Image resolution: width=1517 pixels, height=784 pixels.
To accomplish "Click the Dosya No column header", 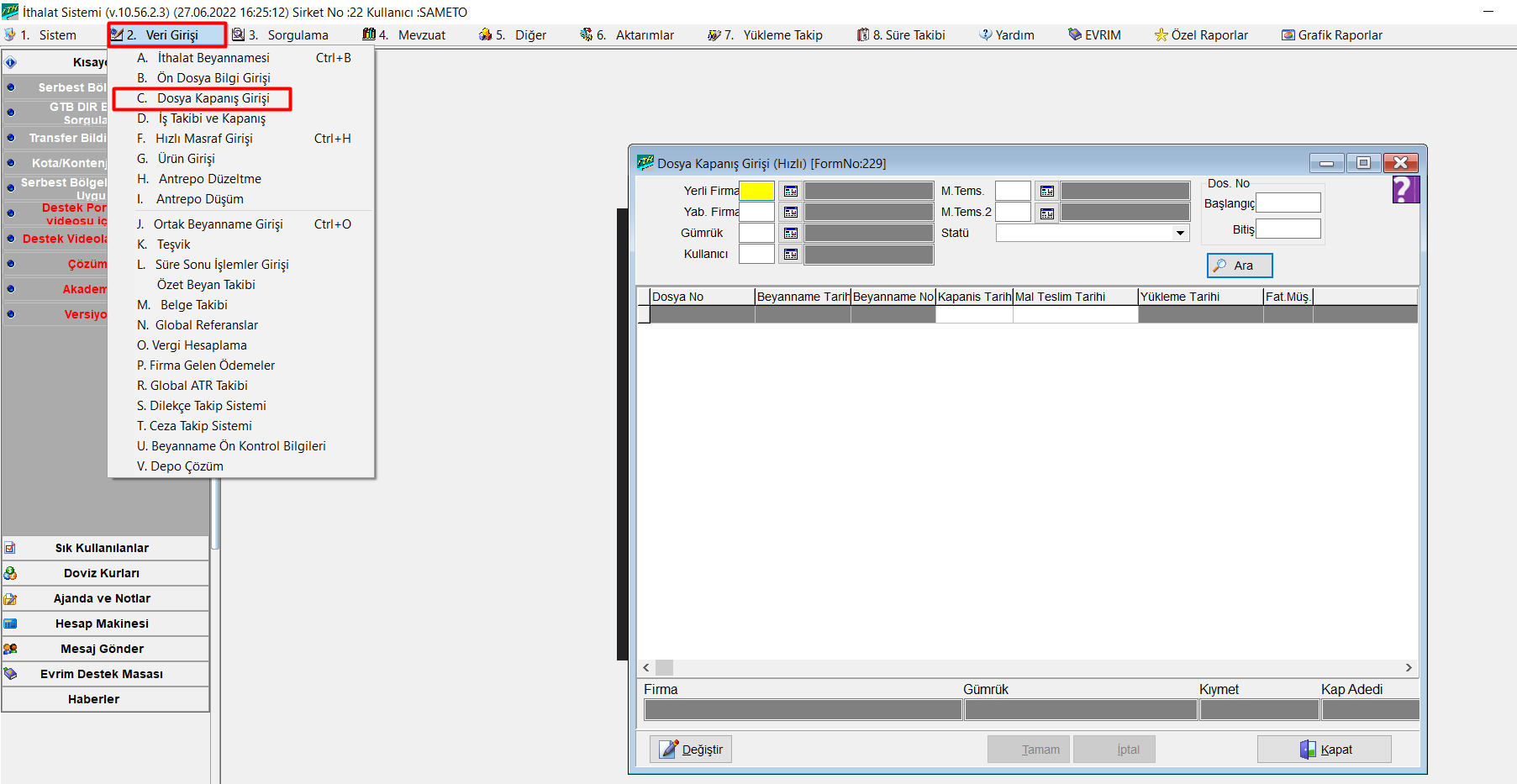I will tap(703, 297).
